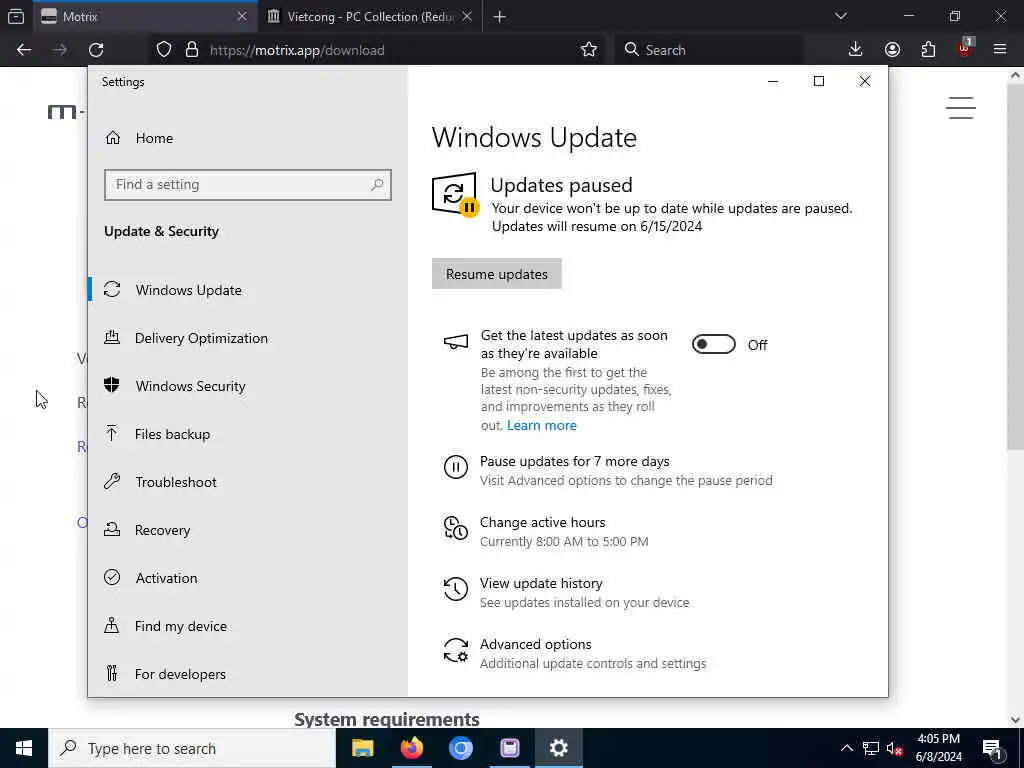Open the Firefox application hamburger menu
Screen dimensions: 1024x768
(x=1000, y=49)
